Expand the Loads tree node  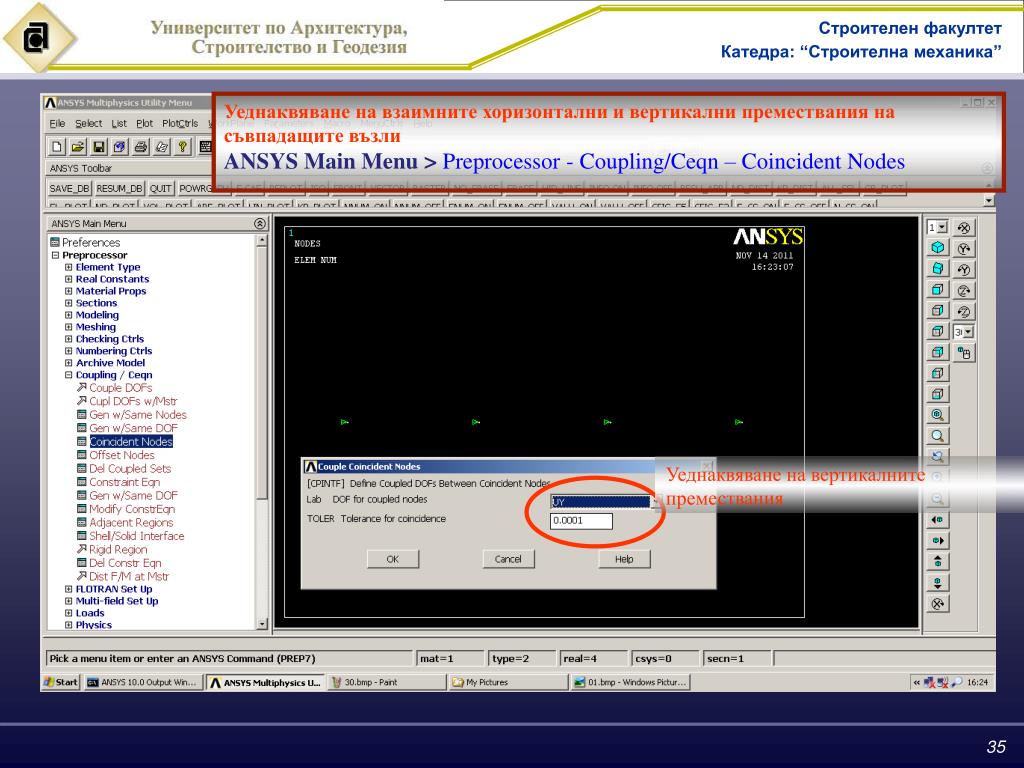(69, 613)
